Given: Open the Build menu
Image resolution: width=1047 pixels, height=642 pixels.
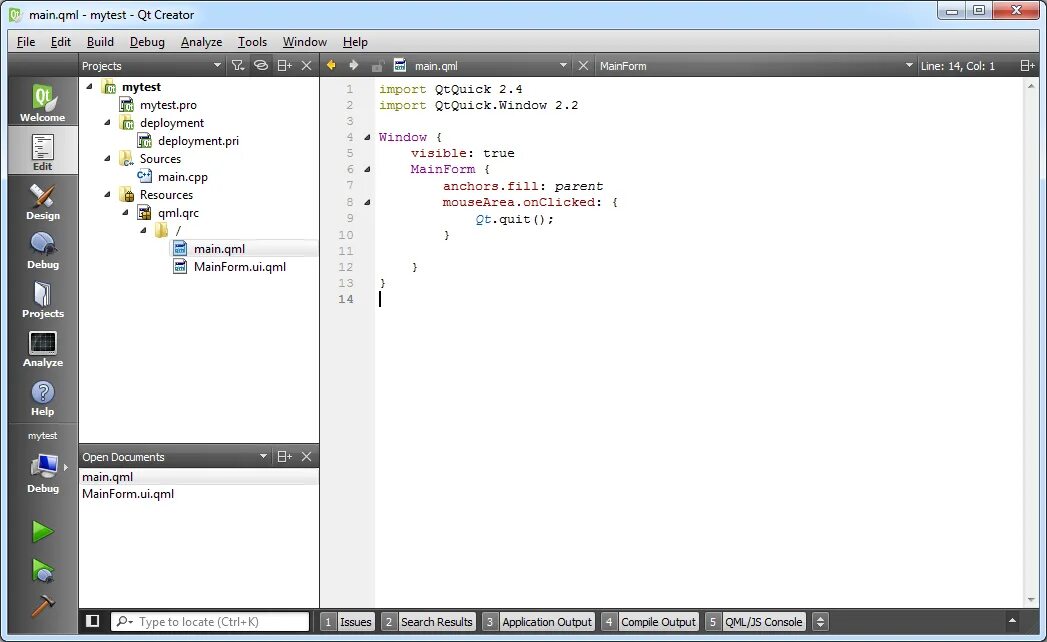Looking at the screenshot, I should 100,41.
